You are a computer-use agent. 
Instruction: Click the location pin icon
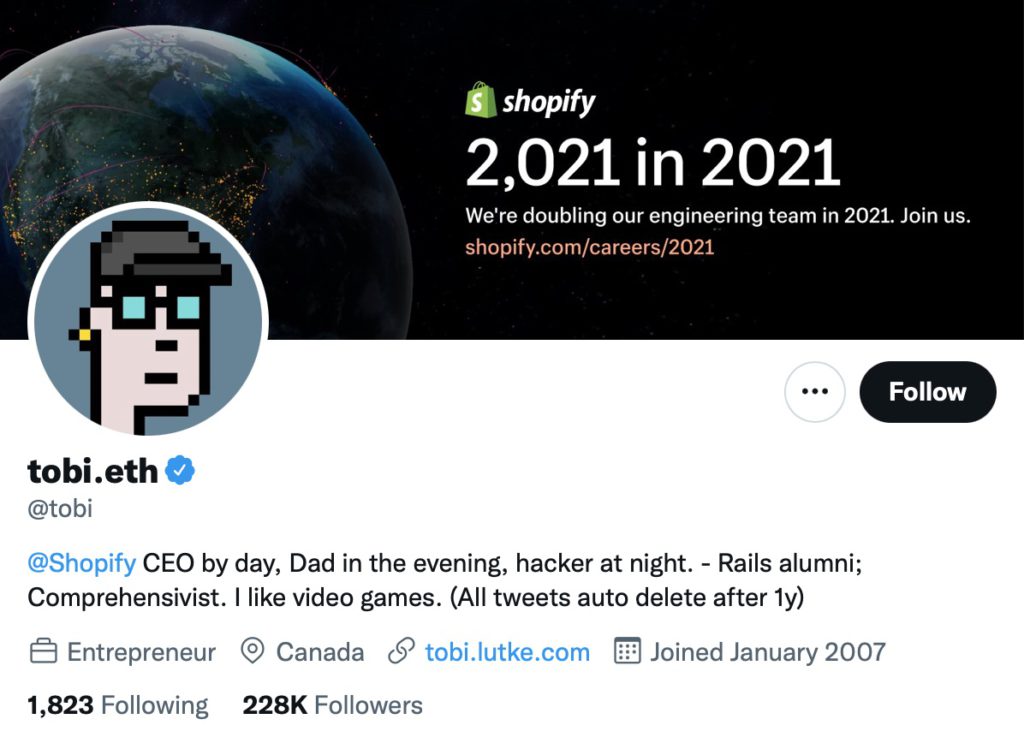click(x=253, y=653)
